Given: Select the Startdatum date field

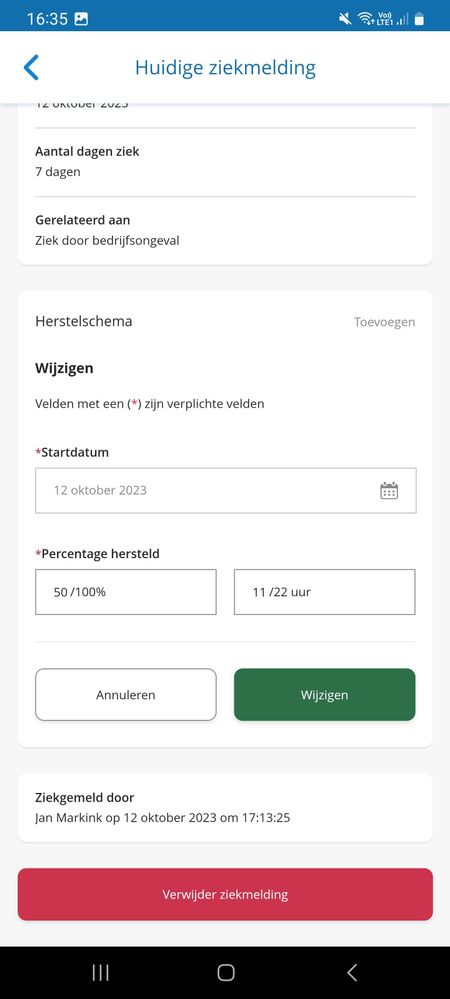Looking at the screenshot, I should (x=226, y=491).
